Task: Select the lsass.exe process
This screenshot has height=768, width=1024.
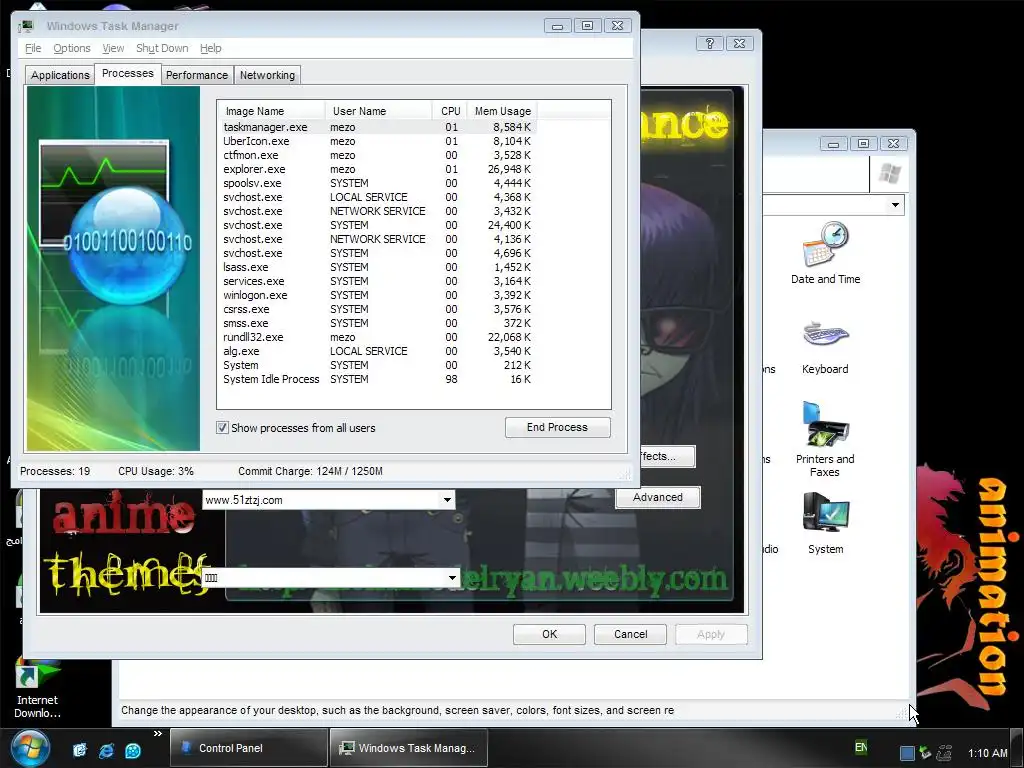Action: [x=377, y=267]
